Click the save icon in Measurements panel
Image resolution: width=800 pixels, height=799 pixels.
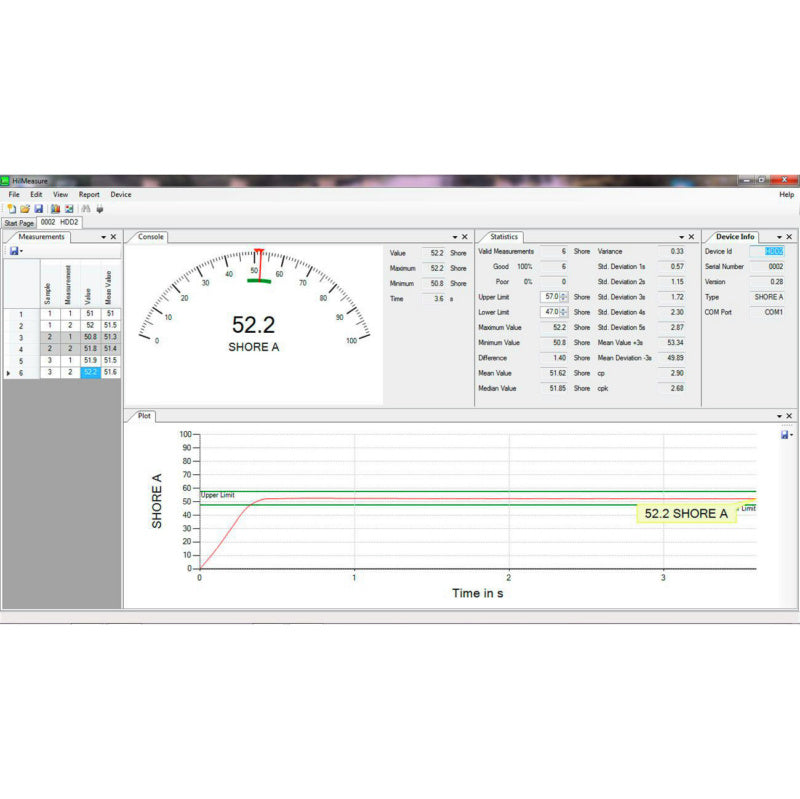coord(14,251)
